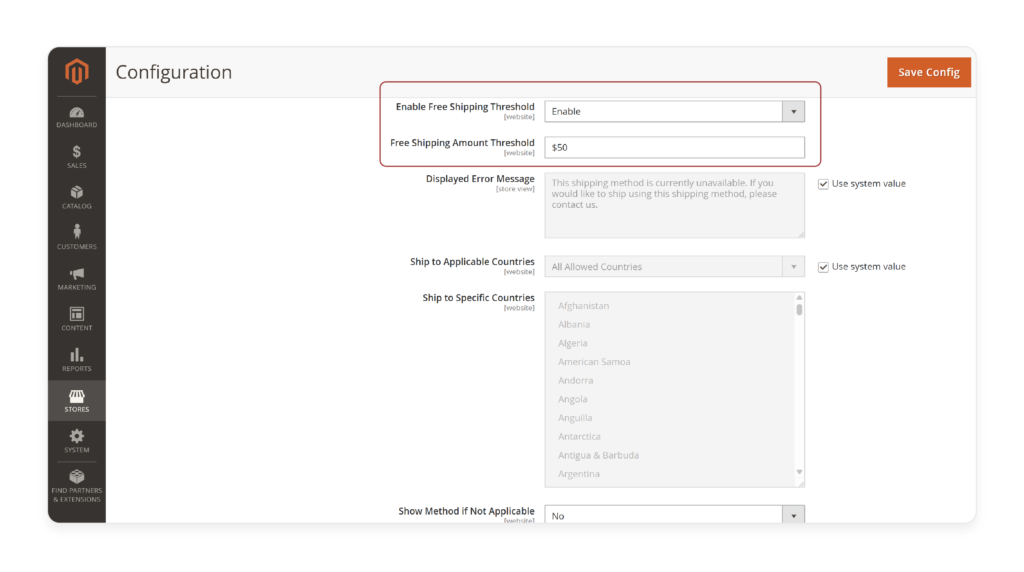Click the Save Config button
The width and height of the screenshot is (1024, 572).
(x=928, y=72)
